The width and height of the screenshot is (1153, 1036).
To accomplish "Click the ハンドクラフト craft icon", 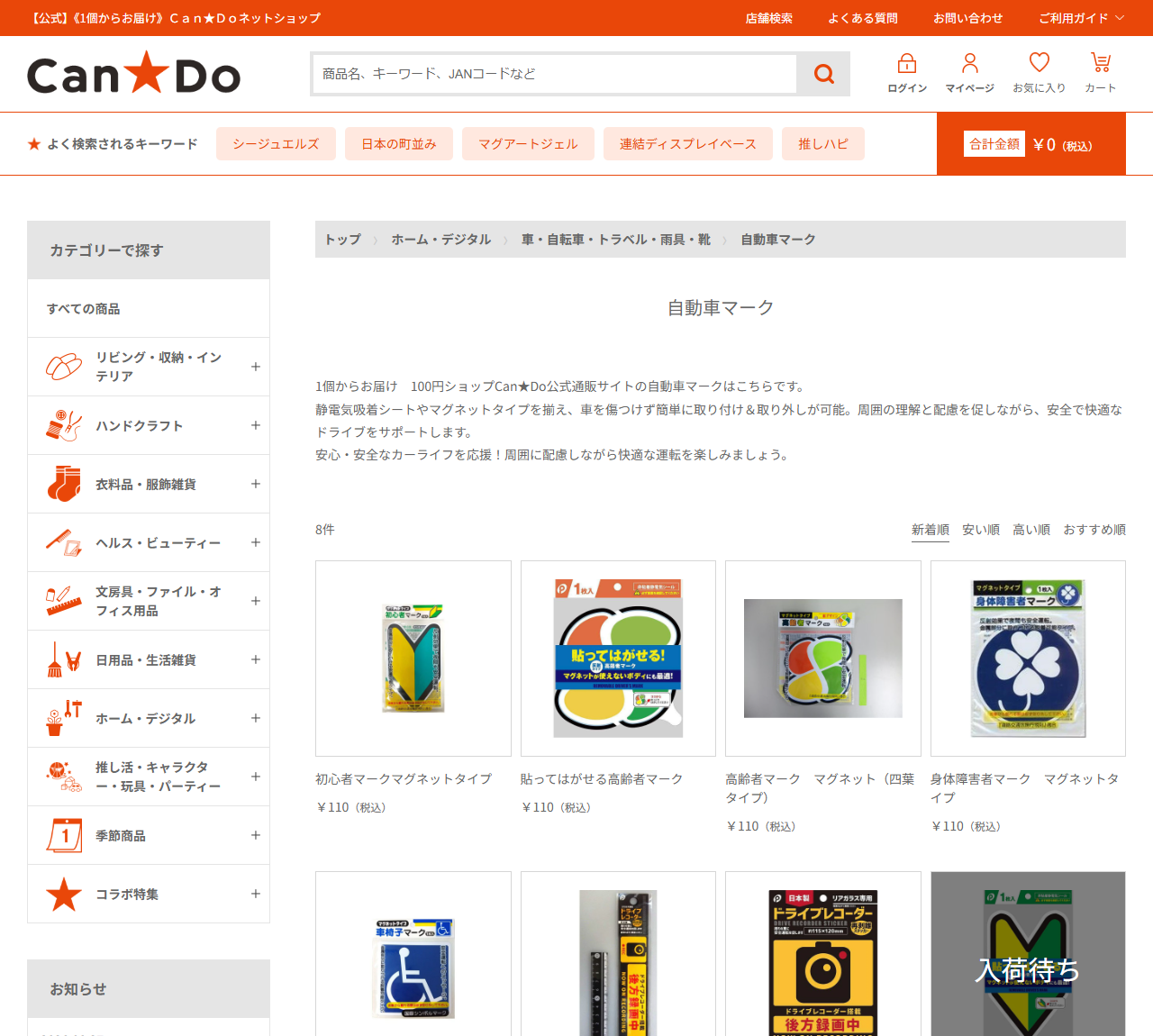I will coord(64,425).
